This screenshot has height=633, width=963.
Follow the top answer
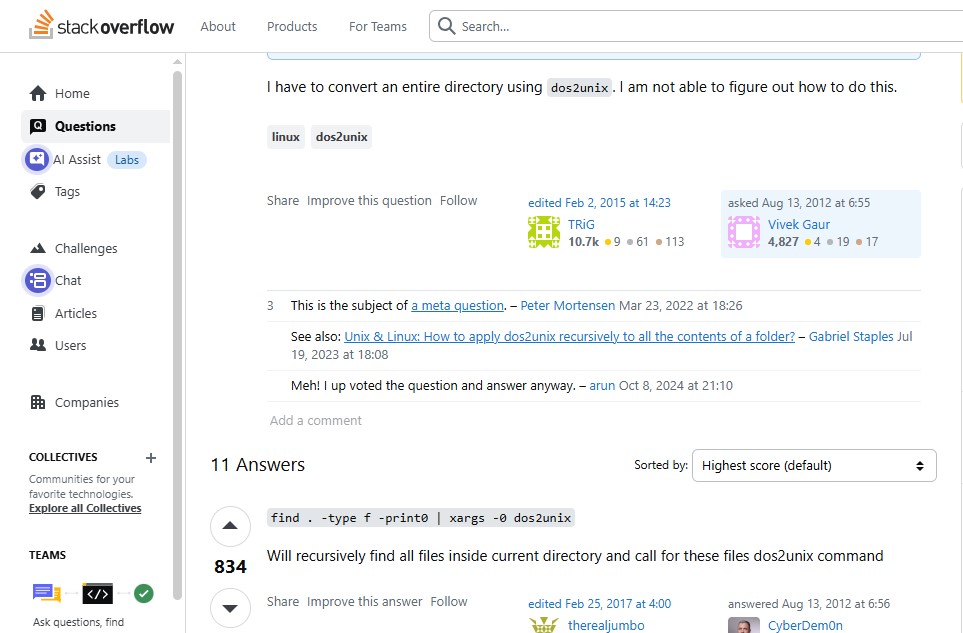[x=449, y=602]
